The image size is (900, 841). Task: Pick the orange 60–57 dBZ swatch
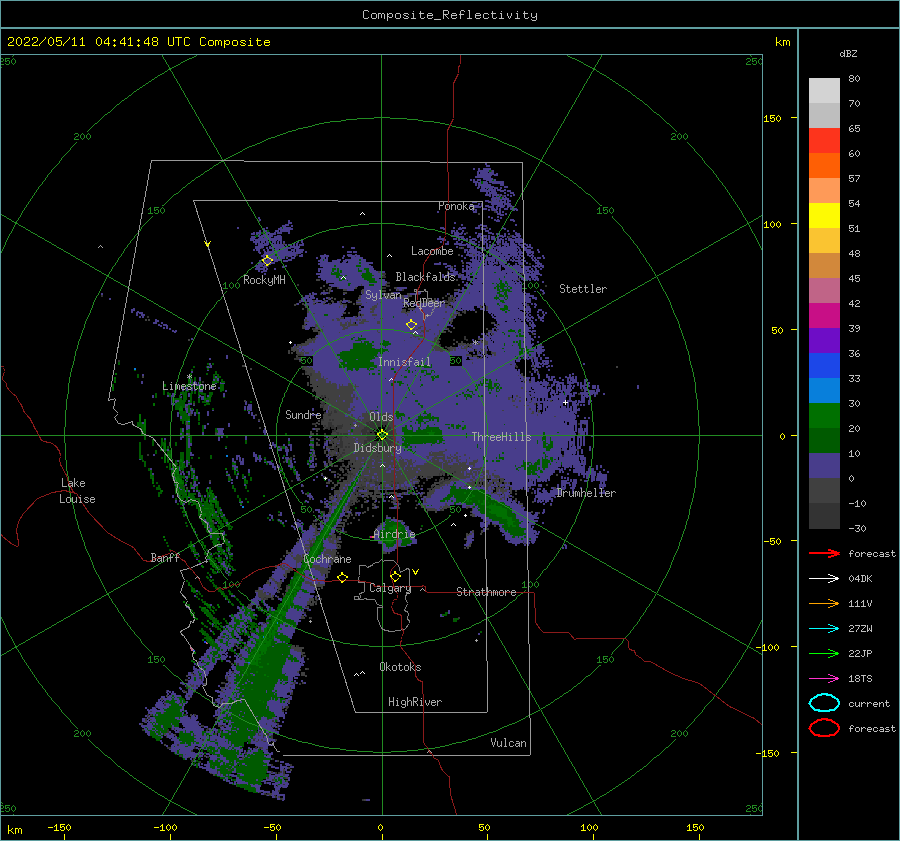824,165
